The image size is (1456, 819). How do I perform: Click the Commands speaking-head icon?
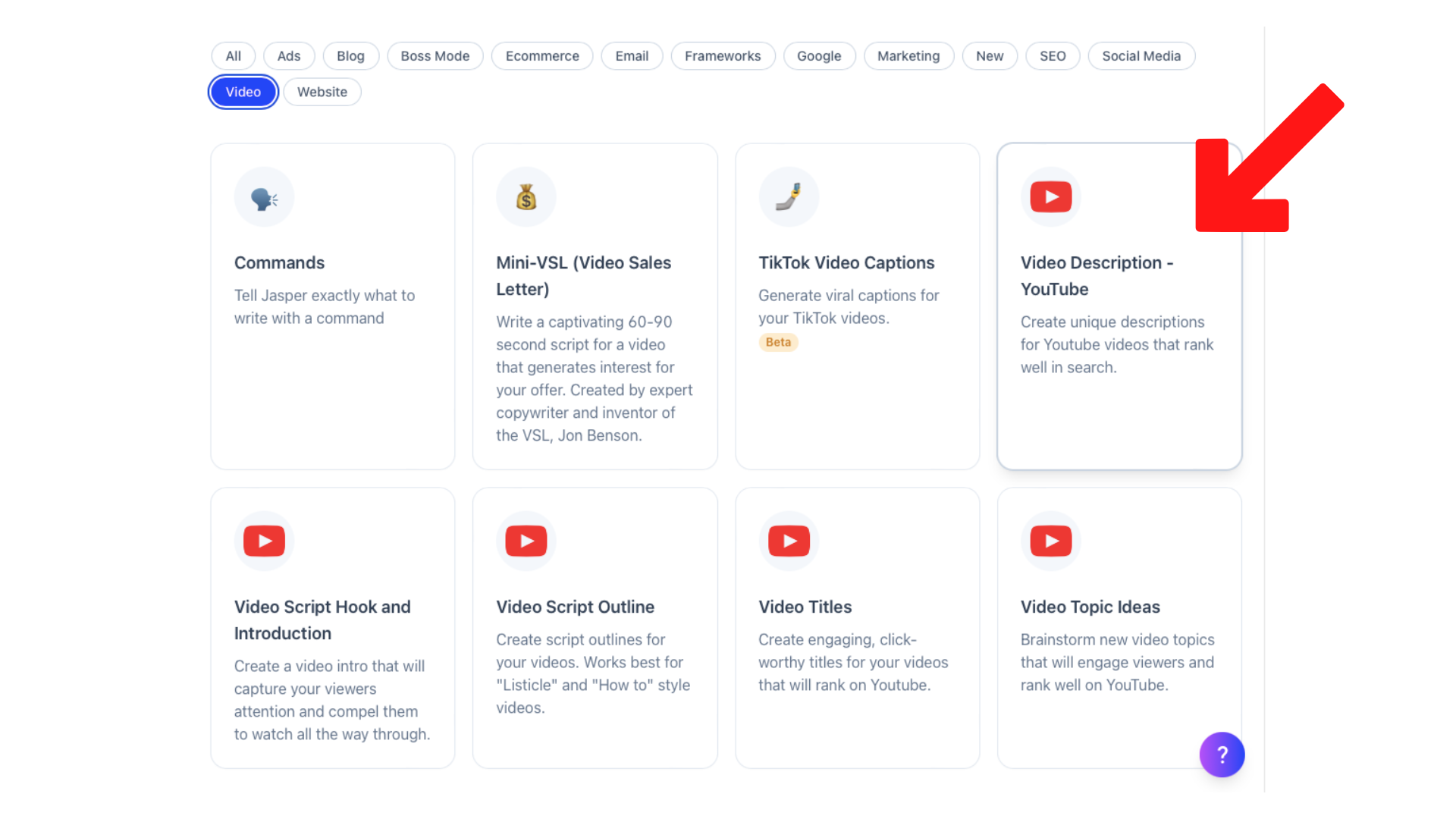click(x=264, y=196)
